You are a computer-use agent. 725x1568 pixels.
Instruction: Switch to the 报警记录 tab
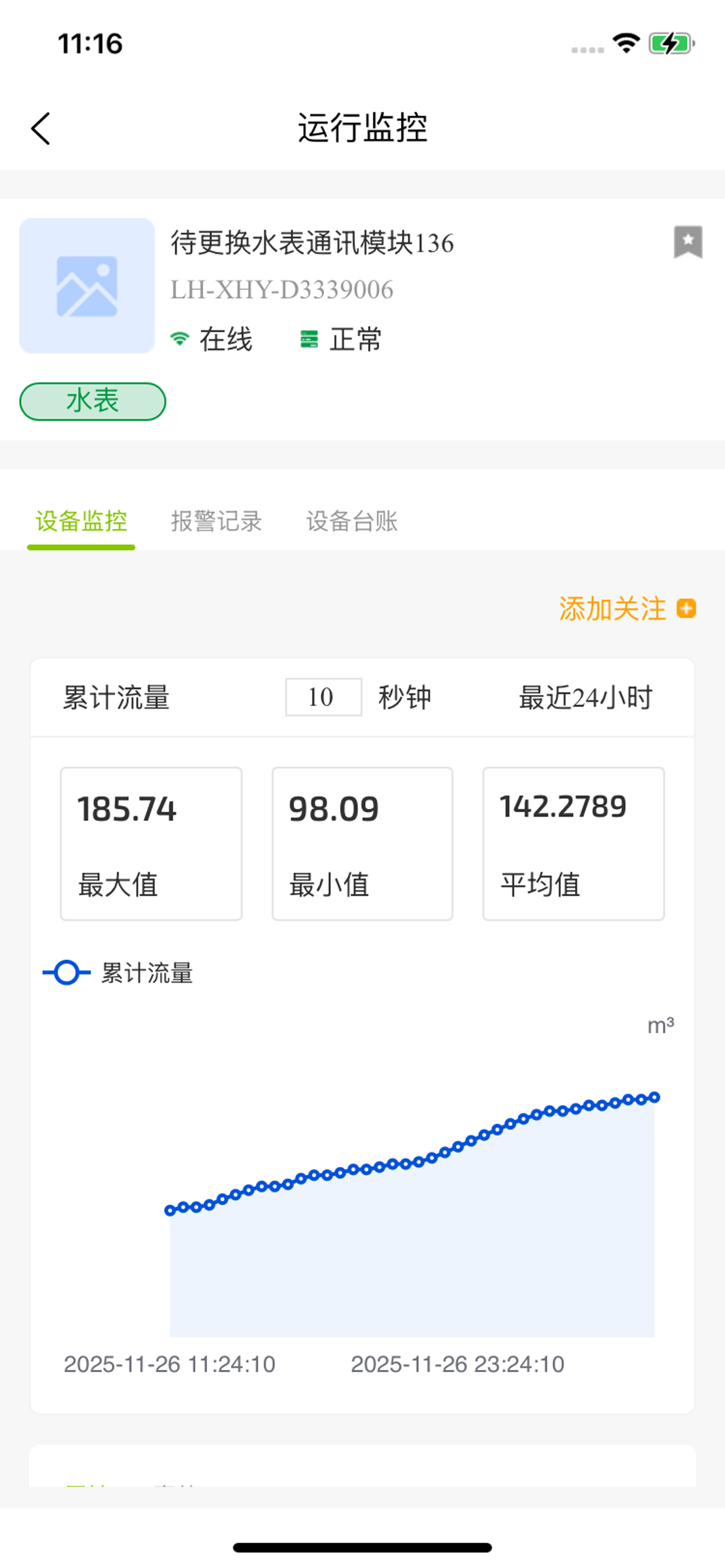click(216, 521)
